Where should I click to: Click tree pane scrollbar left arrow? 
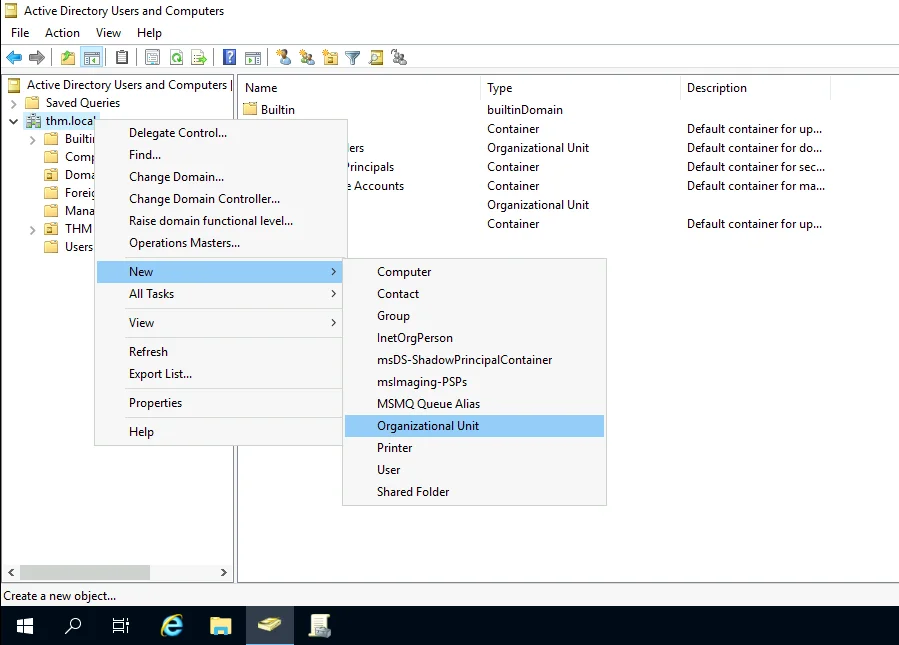[11, 572]
